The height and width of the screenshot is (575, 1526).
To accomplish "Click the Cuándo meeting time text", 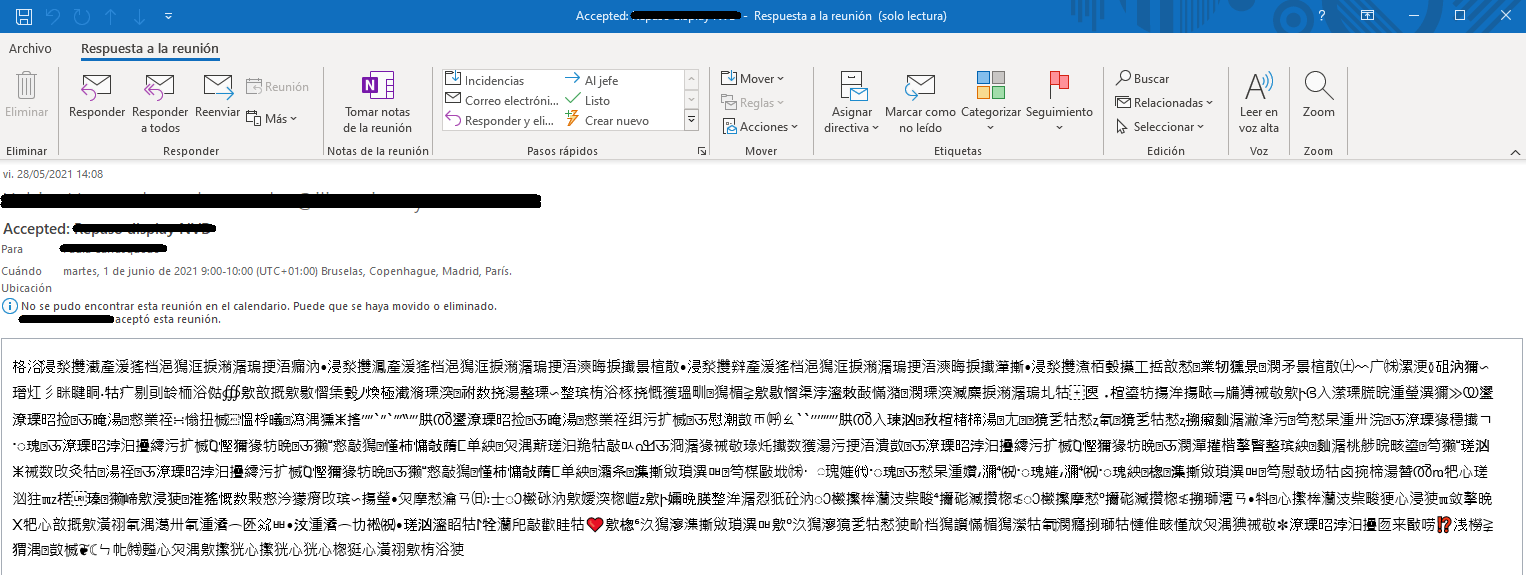I will tap(286, 271).
